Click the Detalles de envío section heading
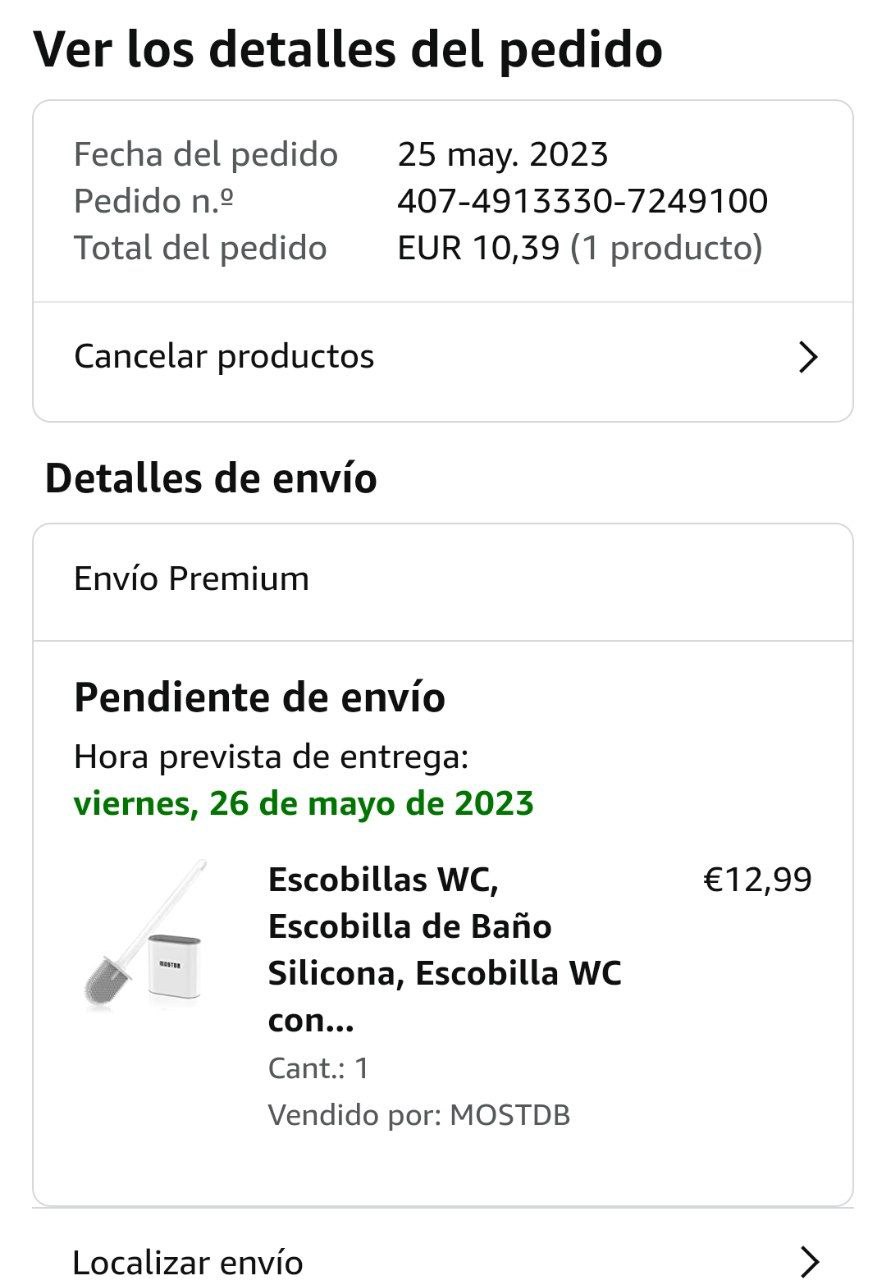This screenshot has height=1280, width=886. [211, 479]
